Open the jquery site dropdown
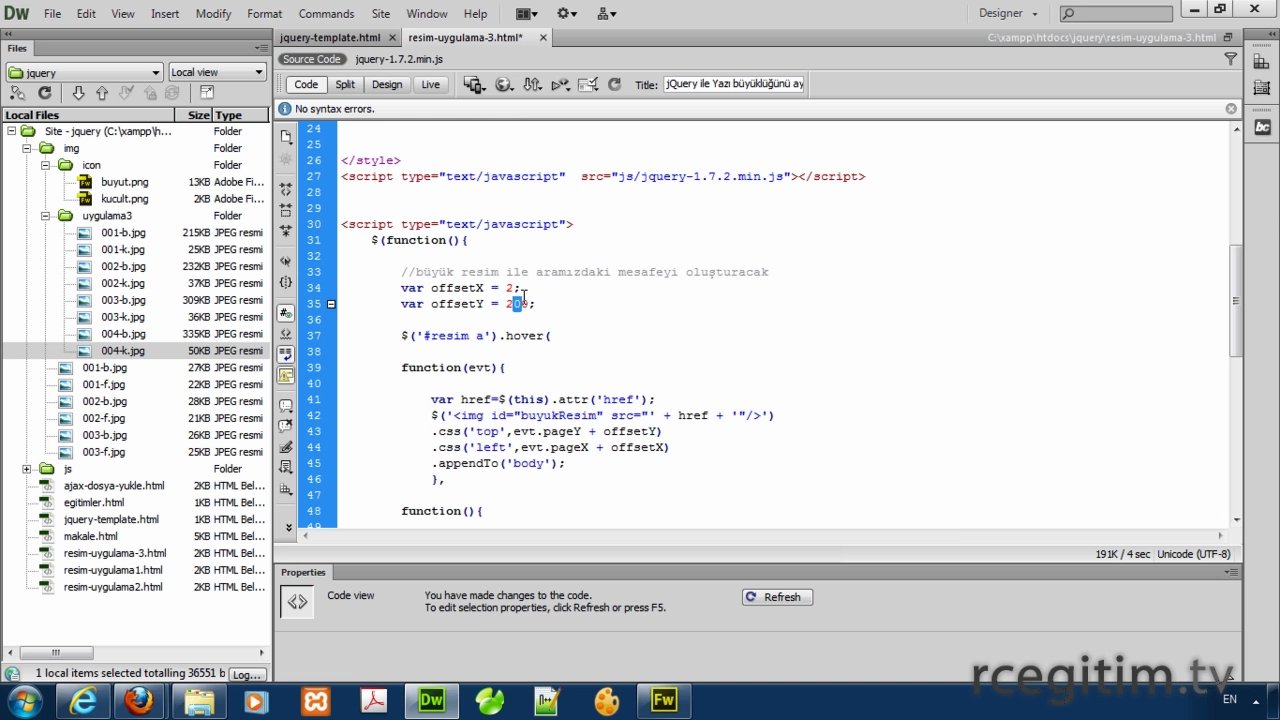Screen dimensions: 1280x720 84,72
